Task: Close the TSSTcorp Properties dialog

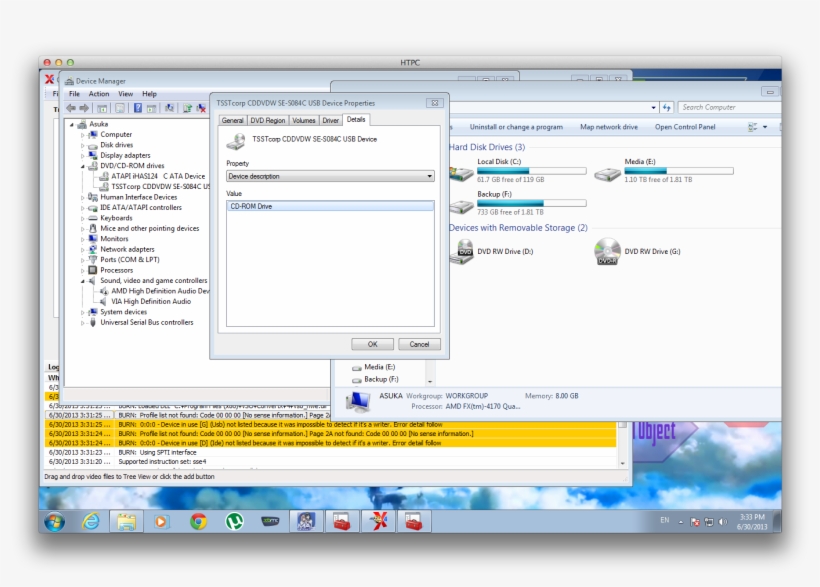Action: (435, 103)
